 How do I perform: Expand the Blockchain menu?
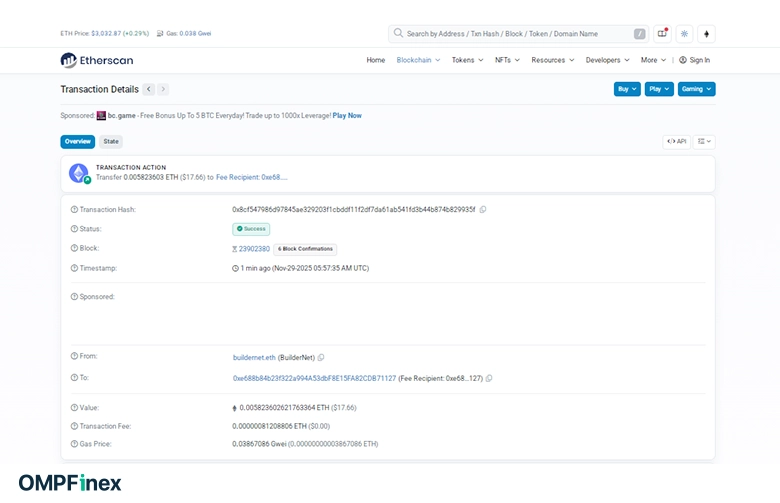(417, 60)
